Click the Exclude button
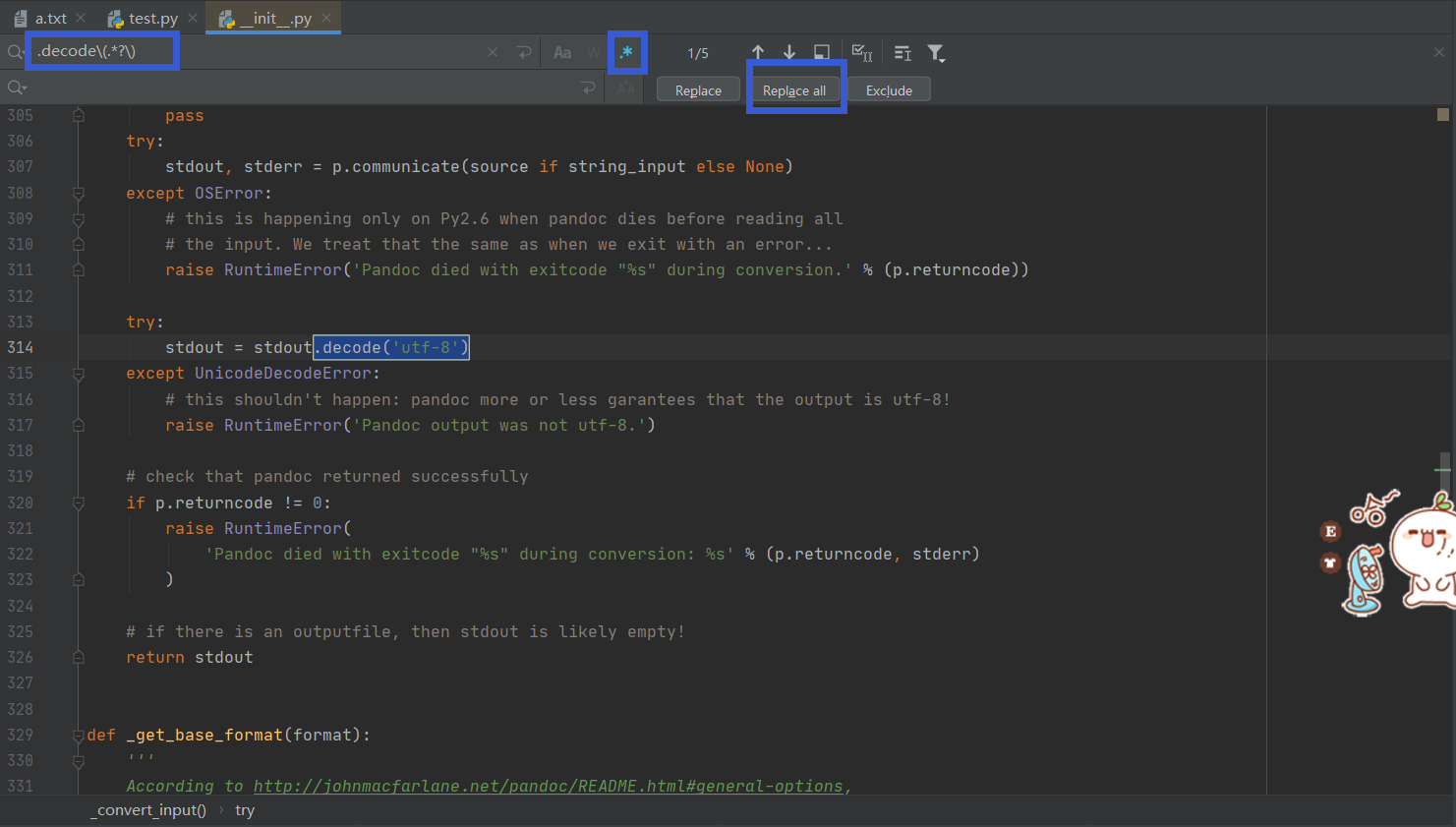 (x=889, y=90)
